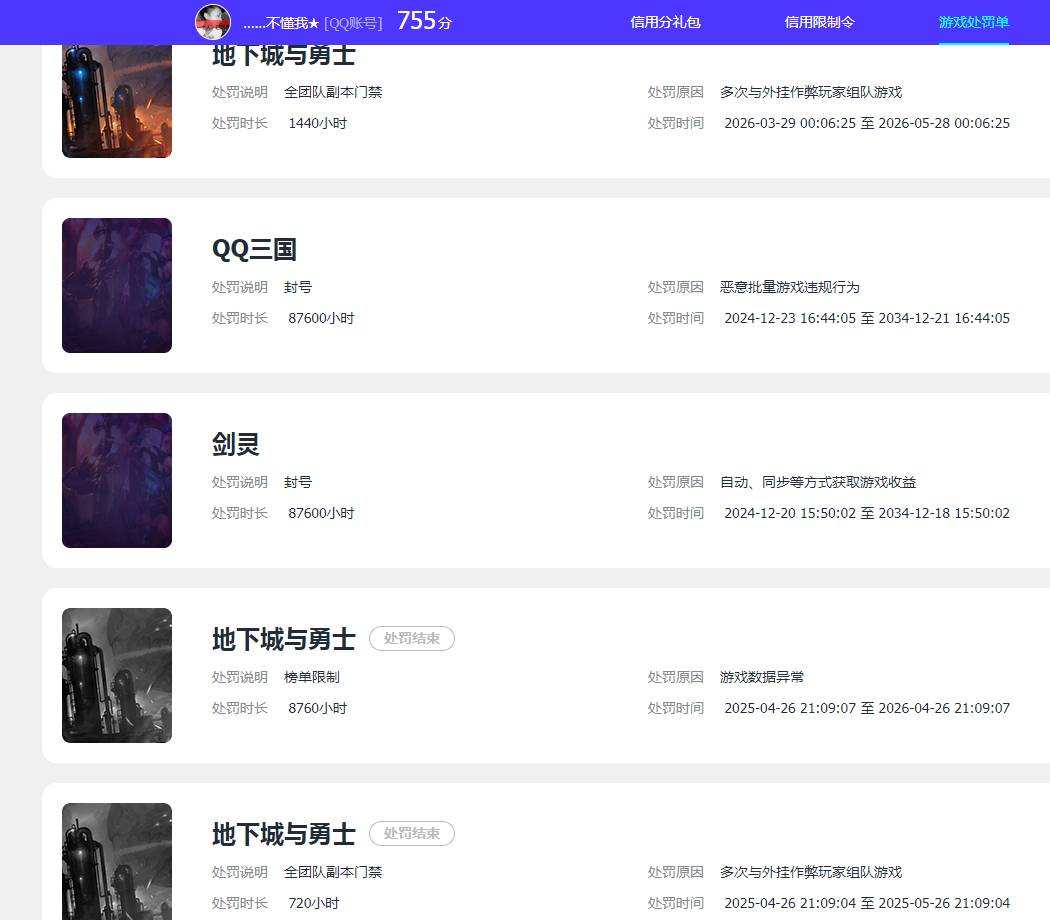Image resolution: width=1050 pixels, height=920 pixels.
Task: Click QQ三国 duration 87600小时
Action: [x=321, y=318]
